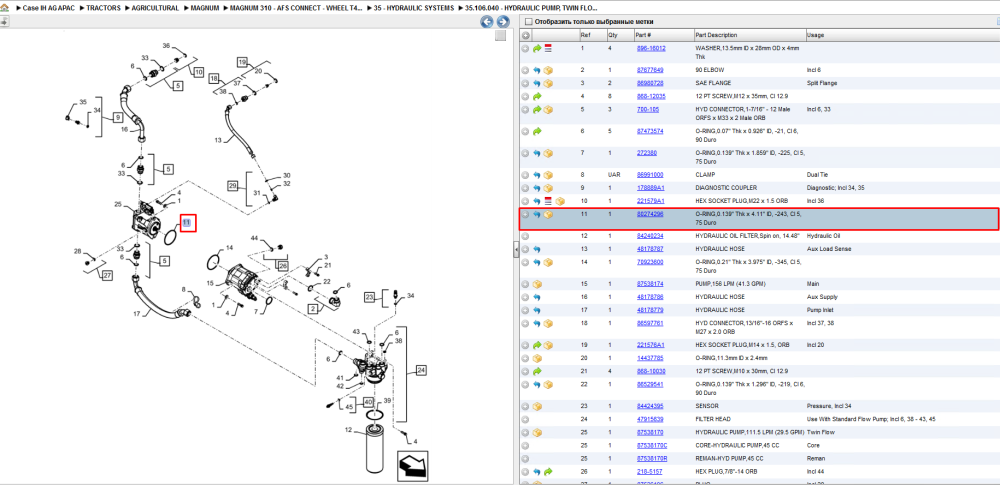
Task: Open the TRACTORS breadcrumb
Action: coord(103,8)
